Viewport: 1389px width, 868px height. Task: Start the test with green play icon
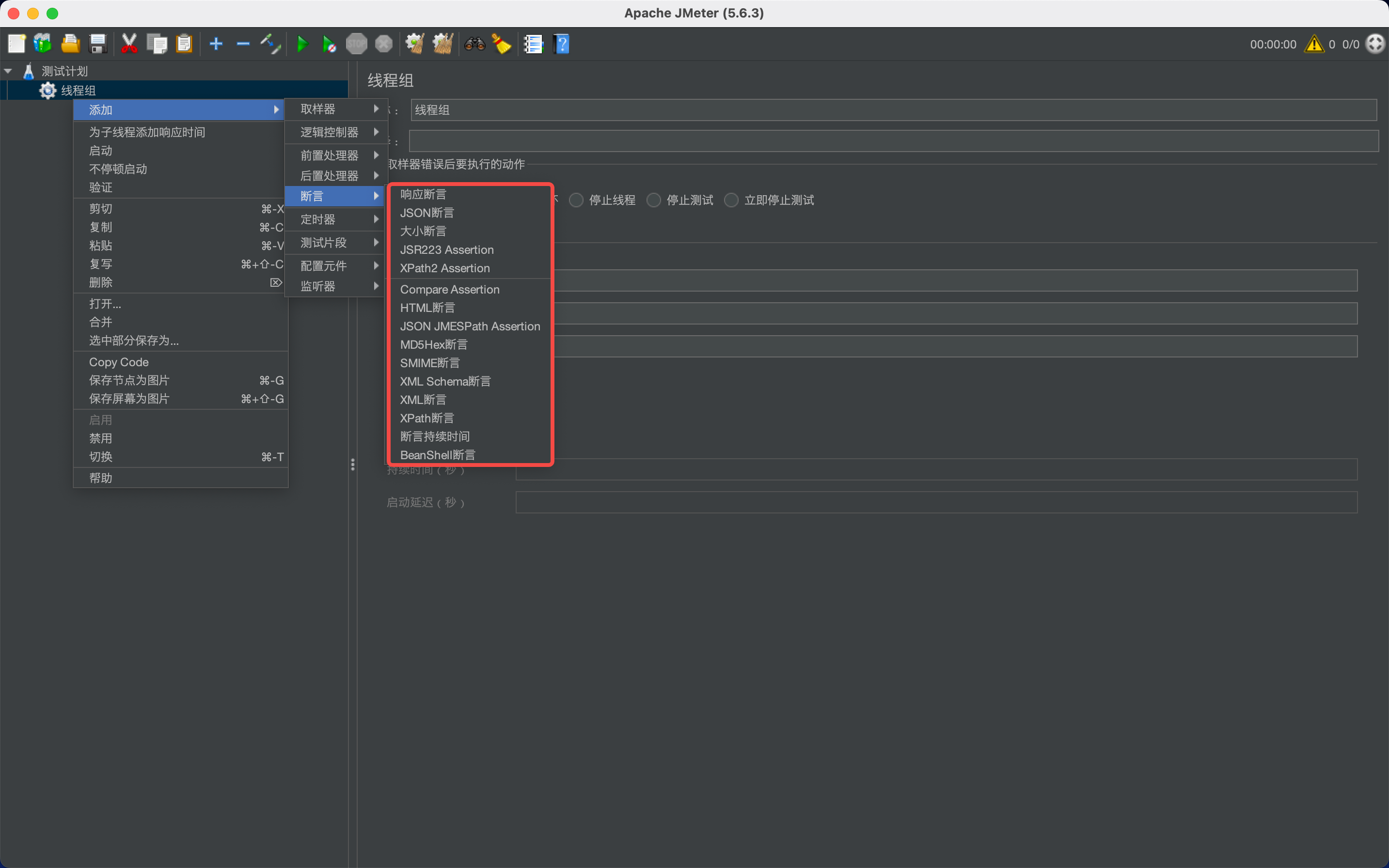click(x=302, y=44)
